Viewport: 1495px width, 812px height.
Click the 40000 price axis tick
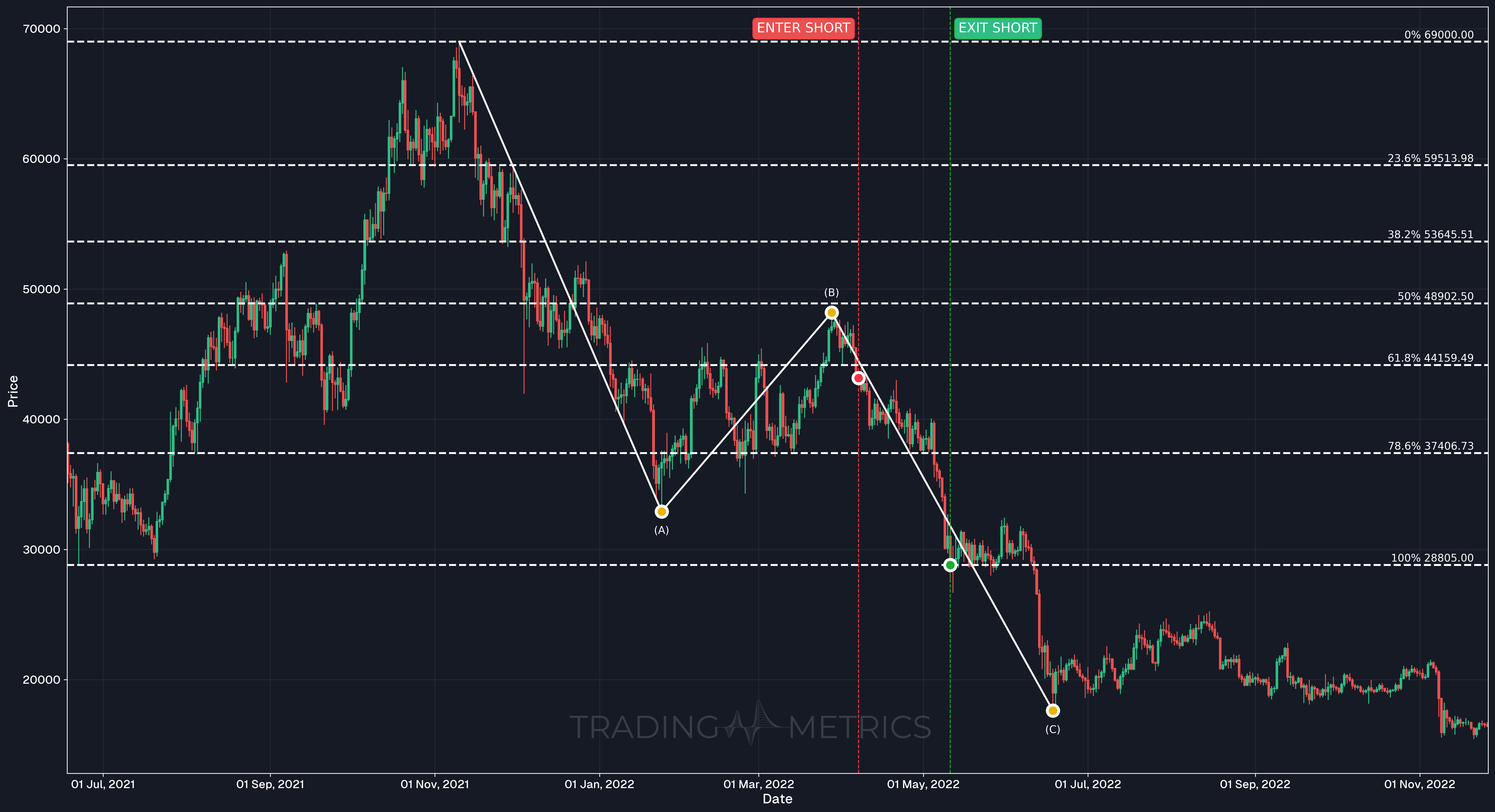41,419
